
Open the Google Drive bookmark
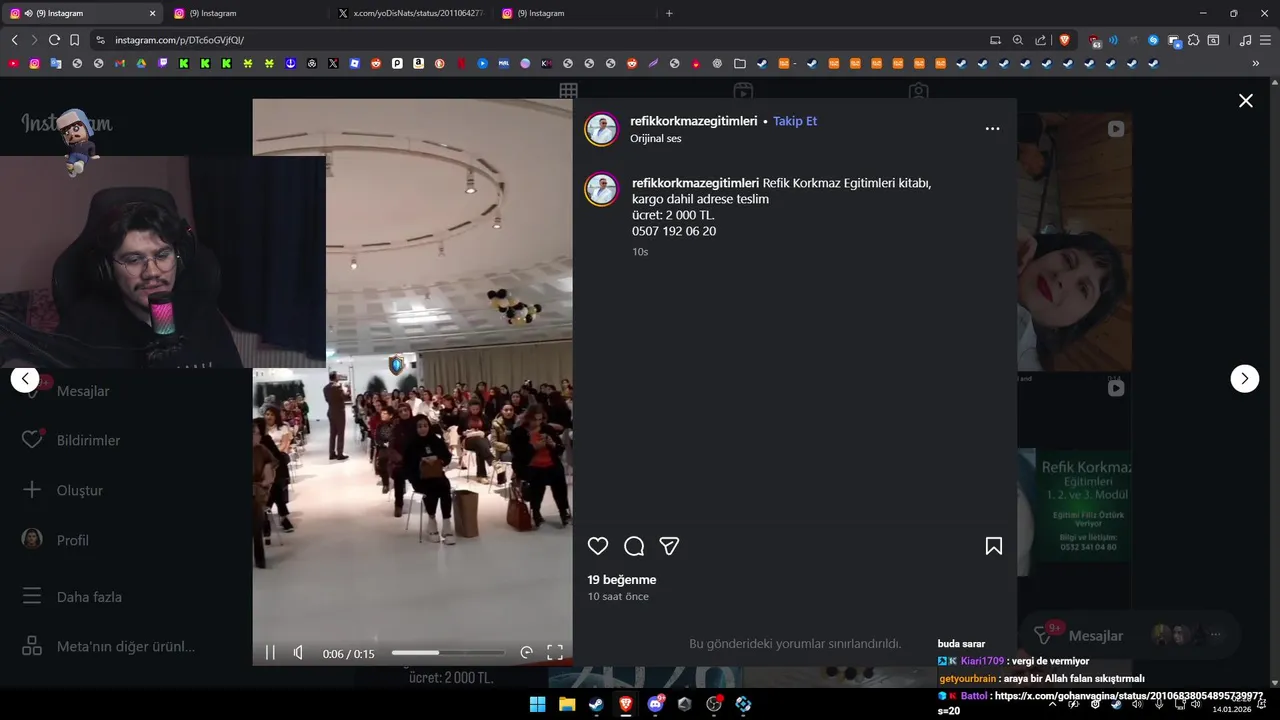tap(141, 63)
